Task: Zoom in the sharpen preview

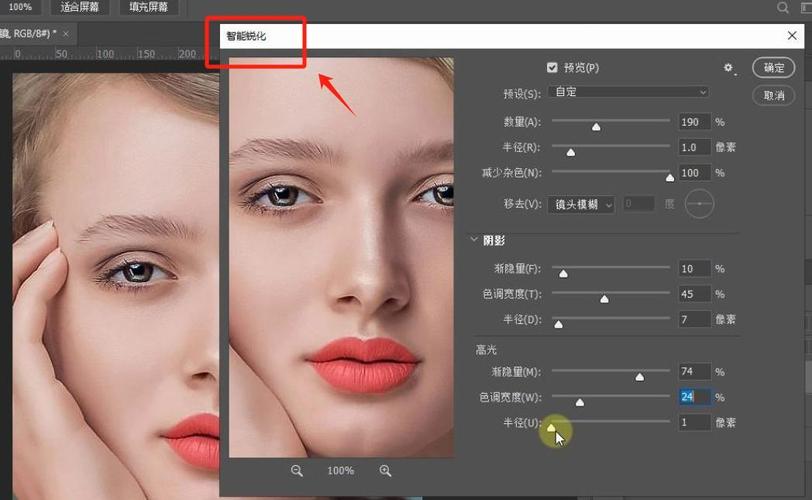Action: pos(385,471)
